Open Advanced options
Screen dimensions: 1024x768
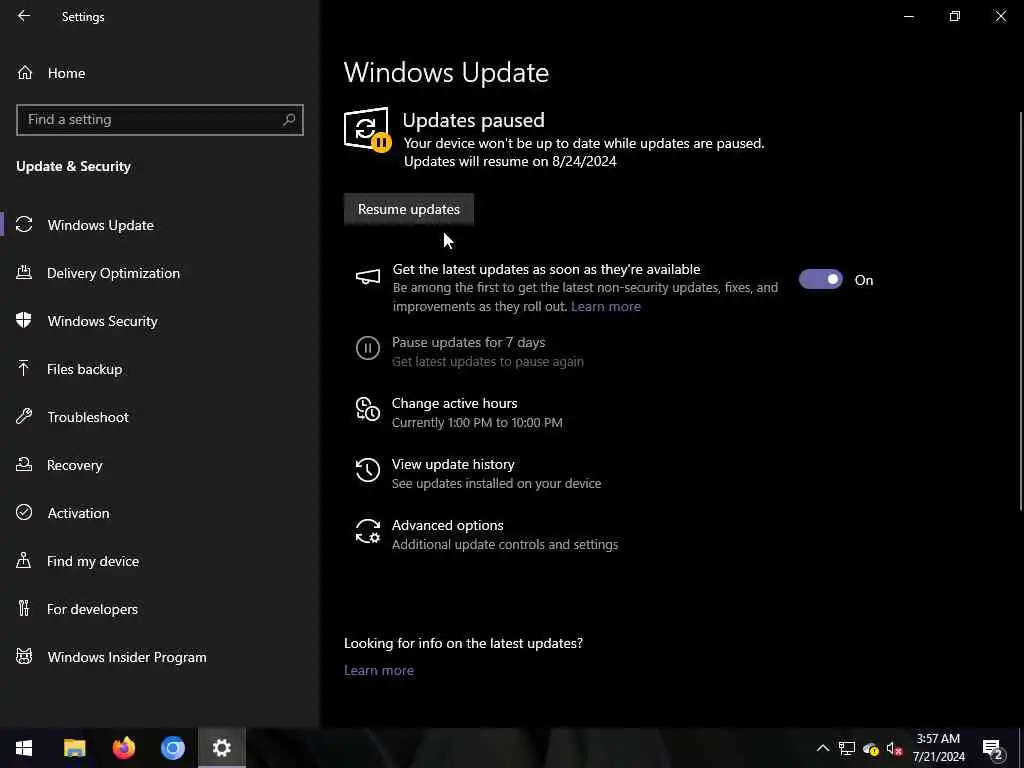click(x=447, y=525)
